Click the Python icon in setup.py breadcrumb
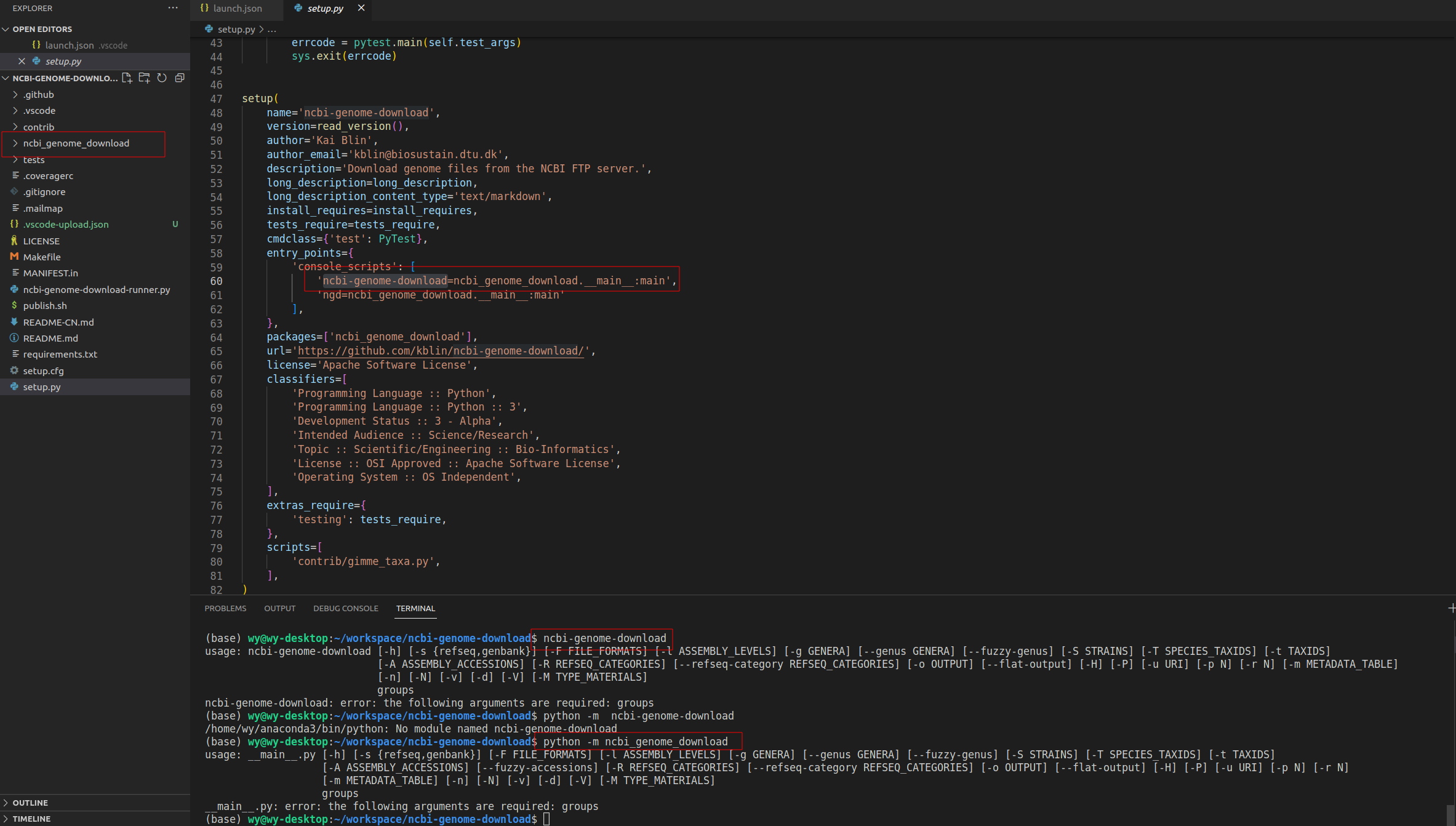This screenshot has height=826, width=1456. pos(209,29)
